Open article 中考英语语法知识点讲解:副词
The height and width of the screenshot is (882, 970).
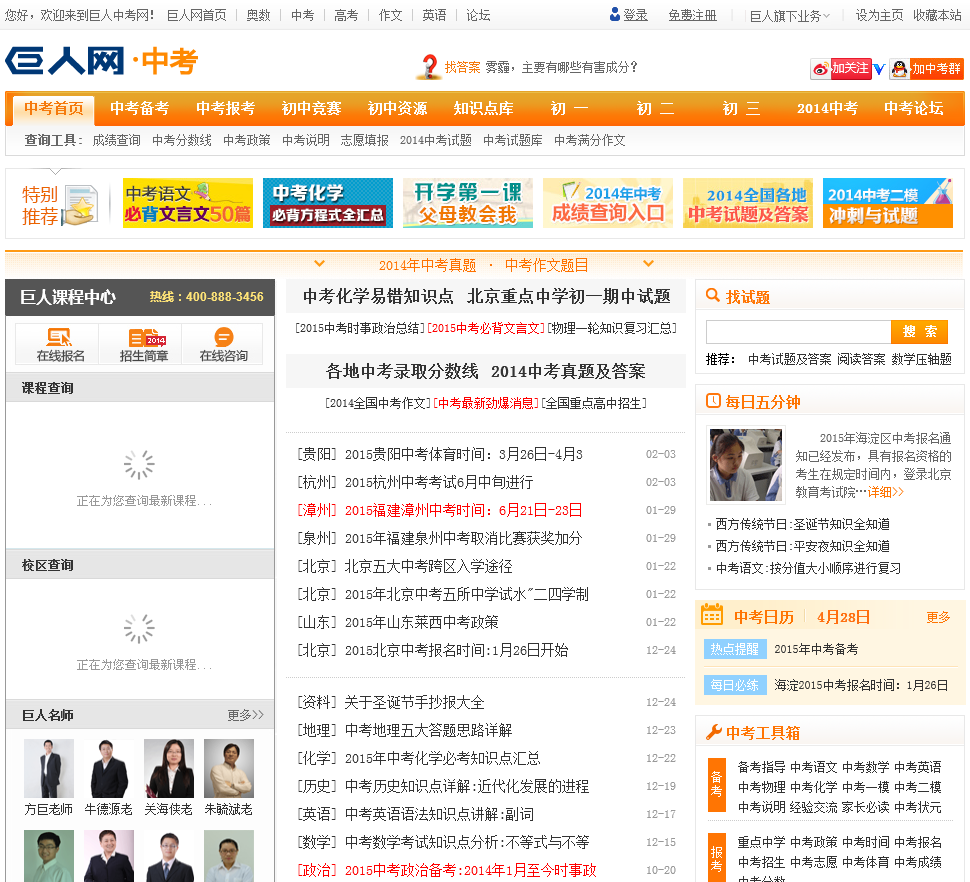[x=439, y=815]
